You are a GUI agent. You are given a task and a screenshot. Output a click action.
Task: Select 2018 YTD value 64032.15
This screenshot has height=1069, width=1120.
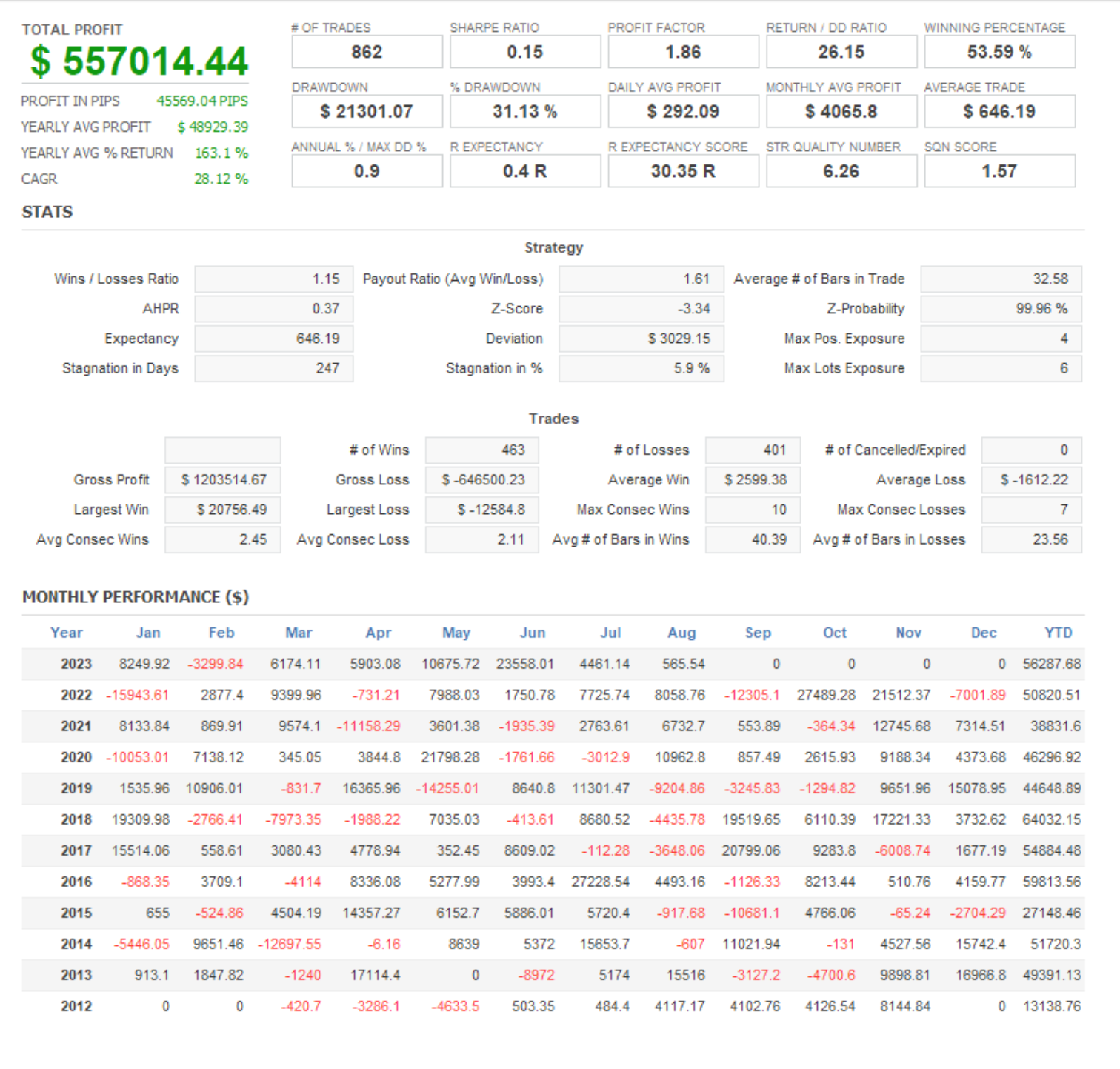pyautogui.click(x=1052, y=819)
